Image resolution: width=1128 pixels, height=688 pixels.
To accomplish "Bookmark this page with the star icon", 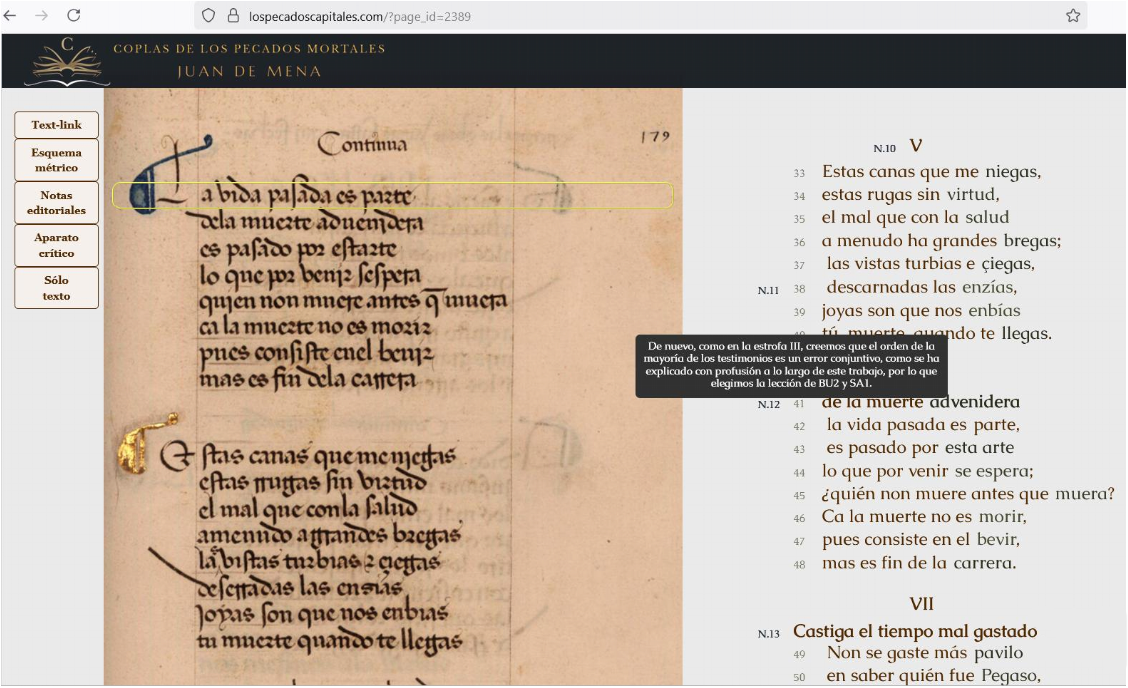I will coord(1073,15).
